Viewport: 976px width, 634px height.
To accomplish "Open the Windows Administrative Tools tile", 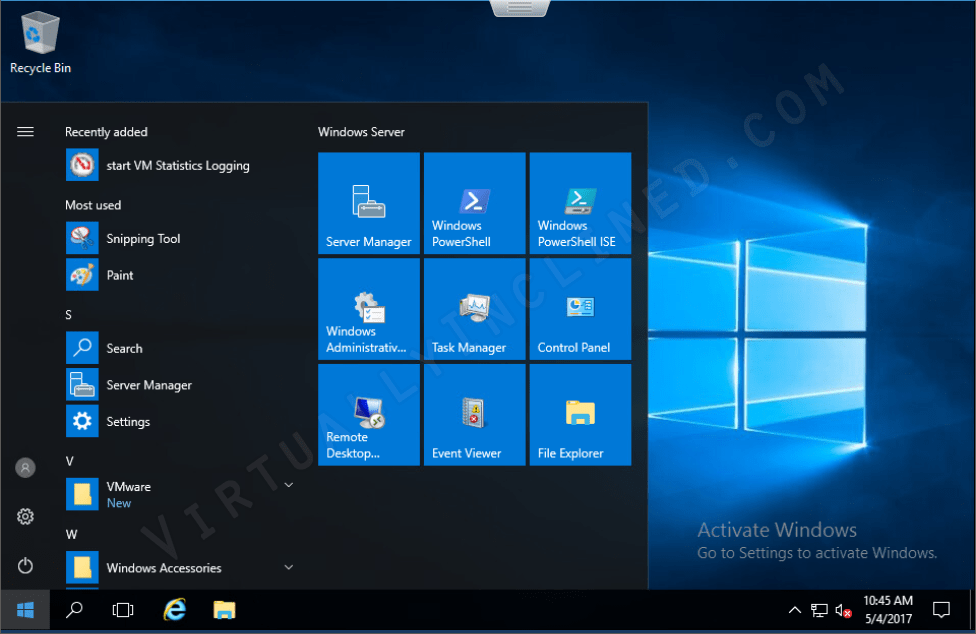I will pos(368,309).
